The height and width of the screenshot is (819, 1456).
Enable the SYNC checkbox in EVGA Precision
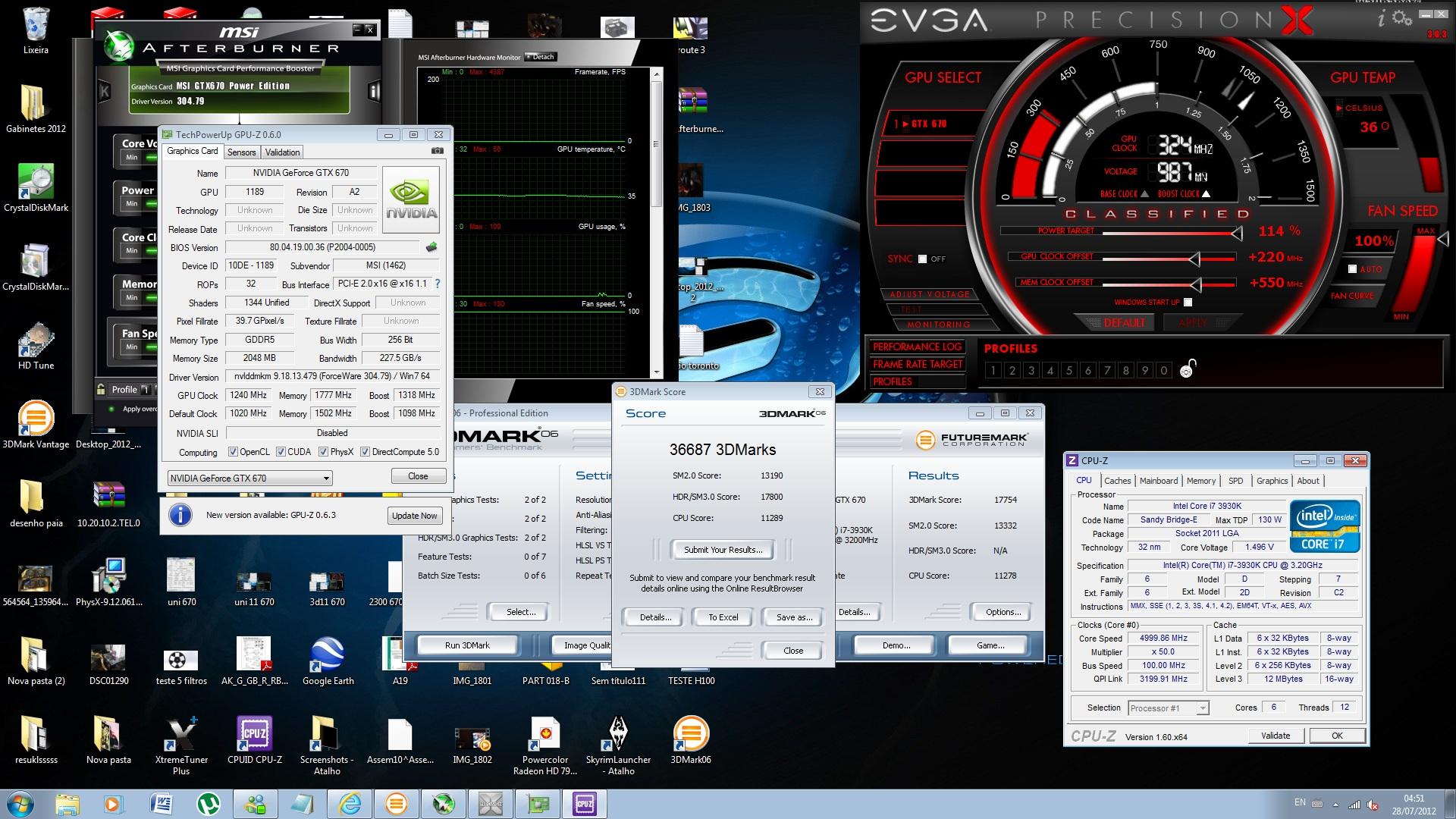point(922,259)
